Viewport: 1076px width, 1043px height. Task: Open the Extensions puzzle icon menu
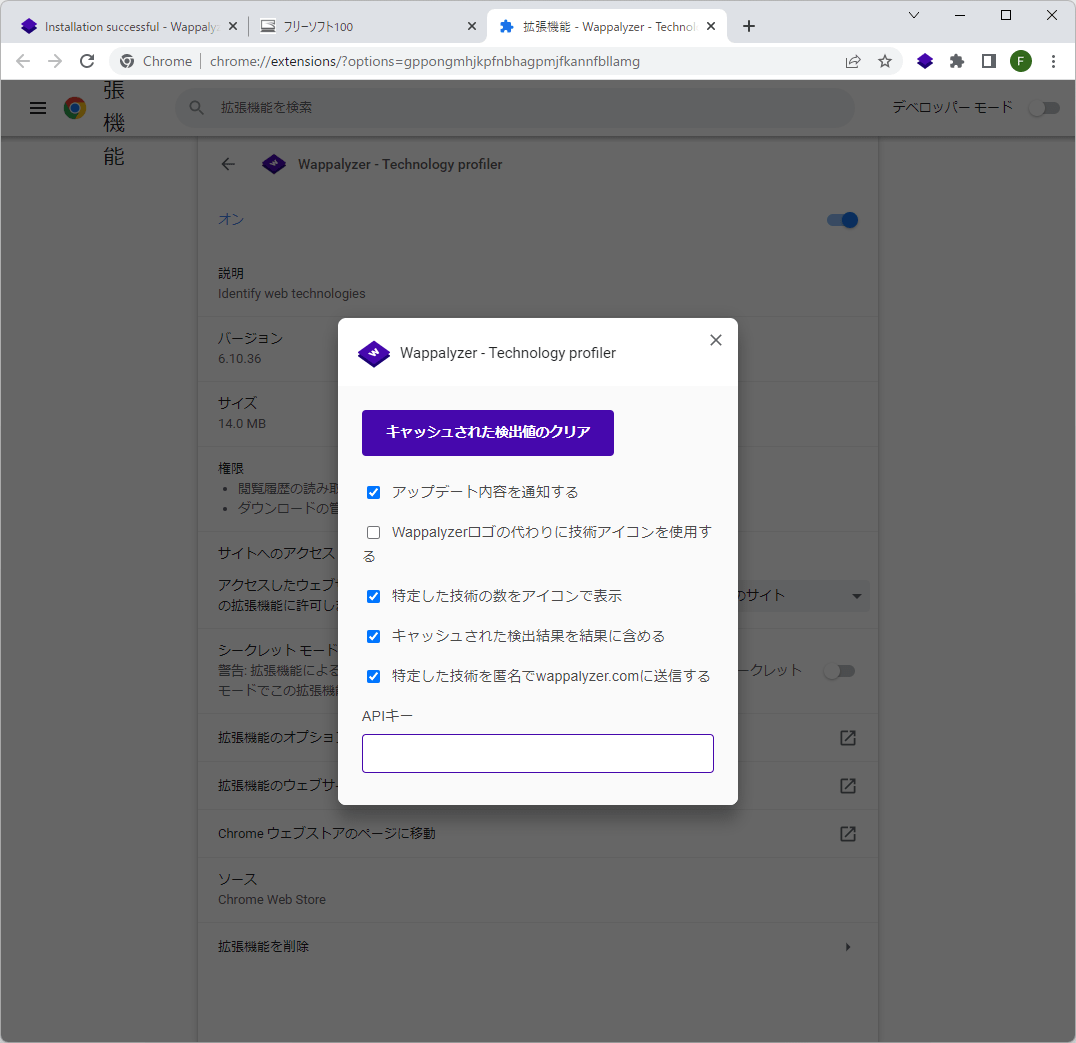957,61
